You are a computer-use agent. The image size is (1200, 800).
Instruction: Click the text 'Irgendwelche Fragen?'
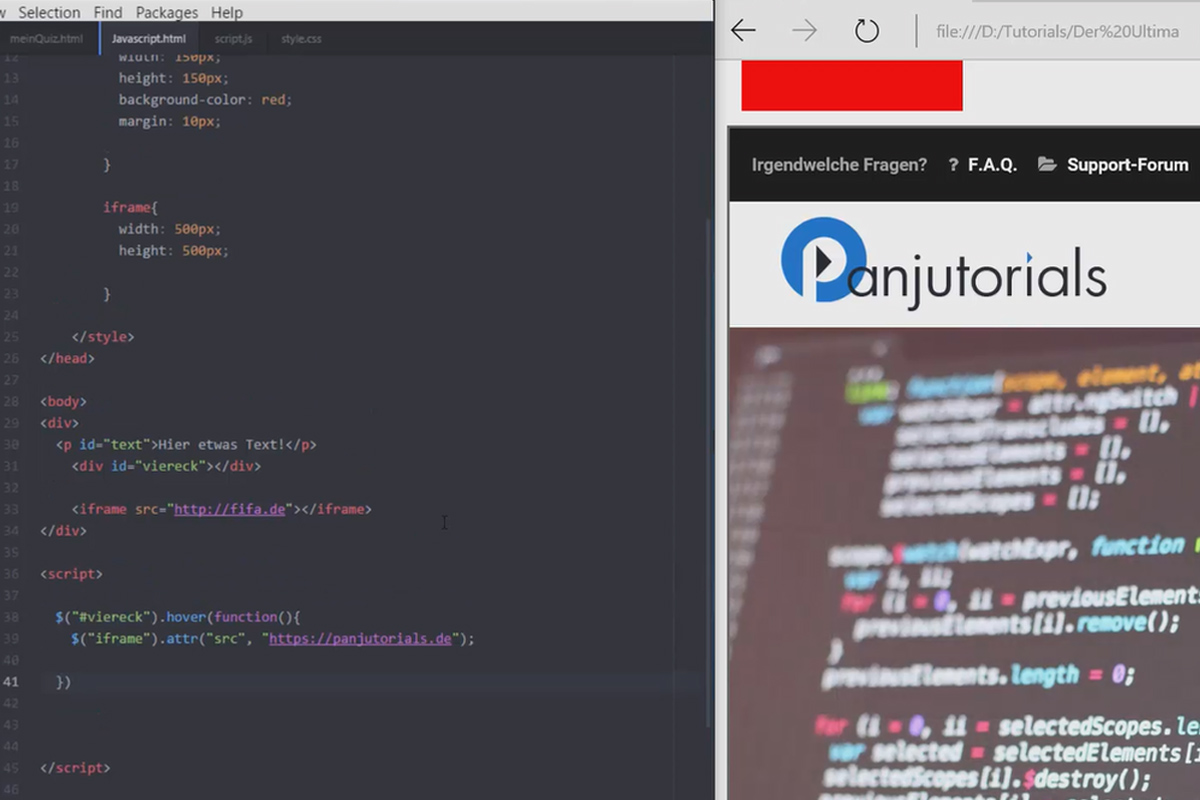click(839, 165)
